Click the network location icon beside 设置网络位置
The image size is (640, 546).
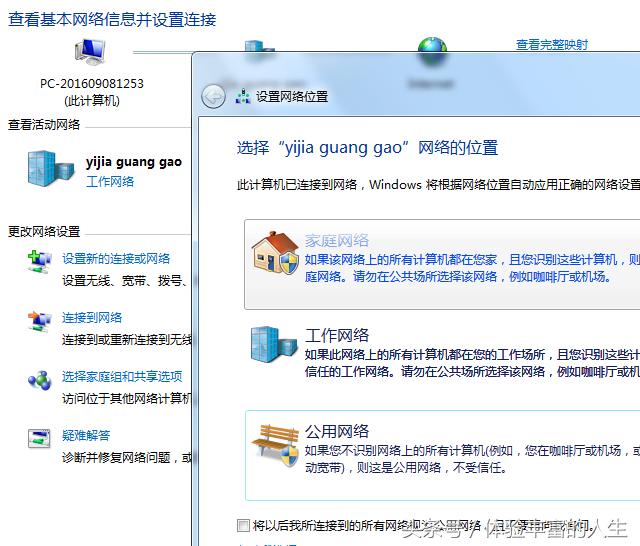point(243,97)
